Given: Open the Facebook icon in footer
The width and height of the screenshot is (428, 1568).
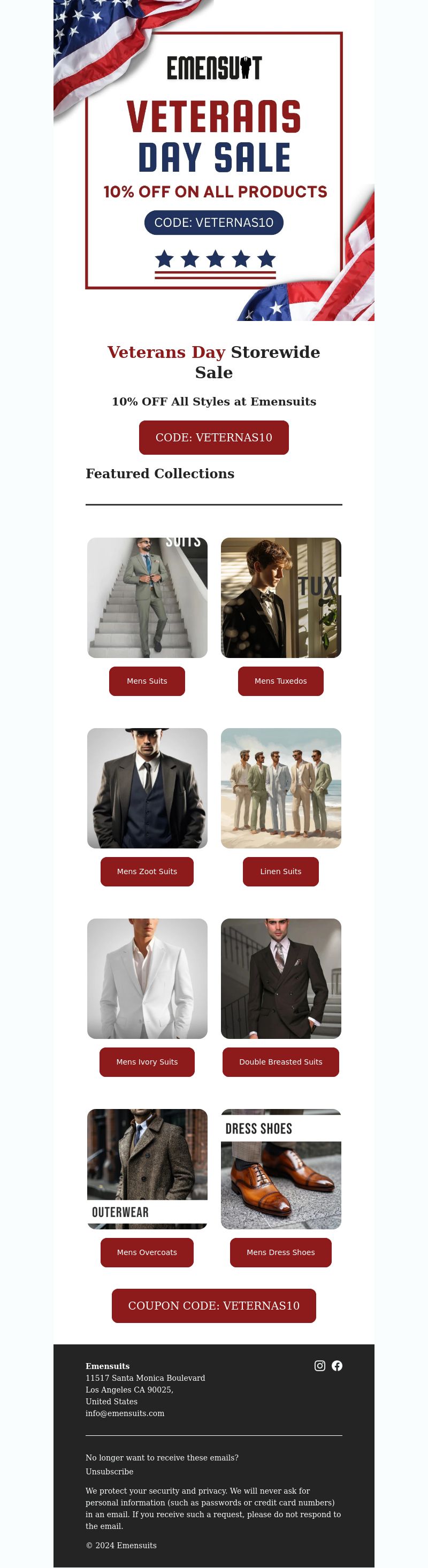Looking at the screenshot, I should [337, 1365].
